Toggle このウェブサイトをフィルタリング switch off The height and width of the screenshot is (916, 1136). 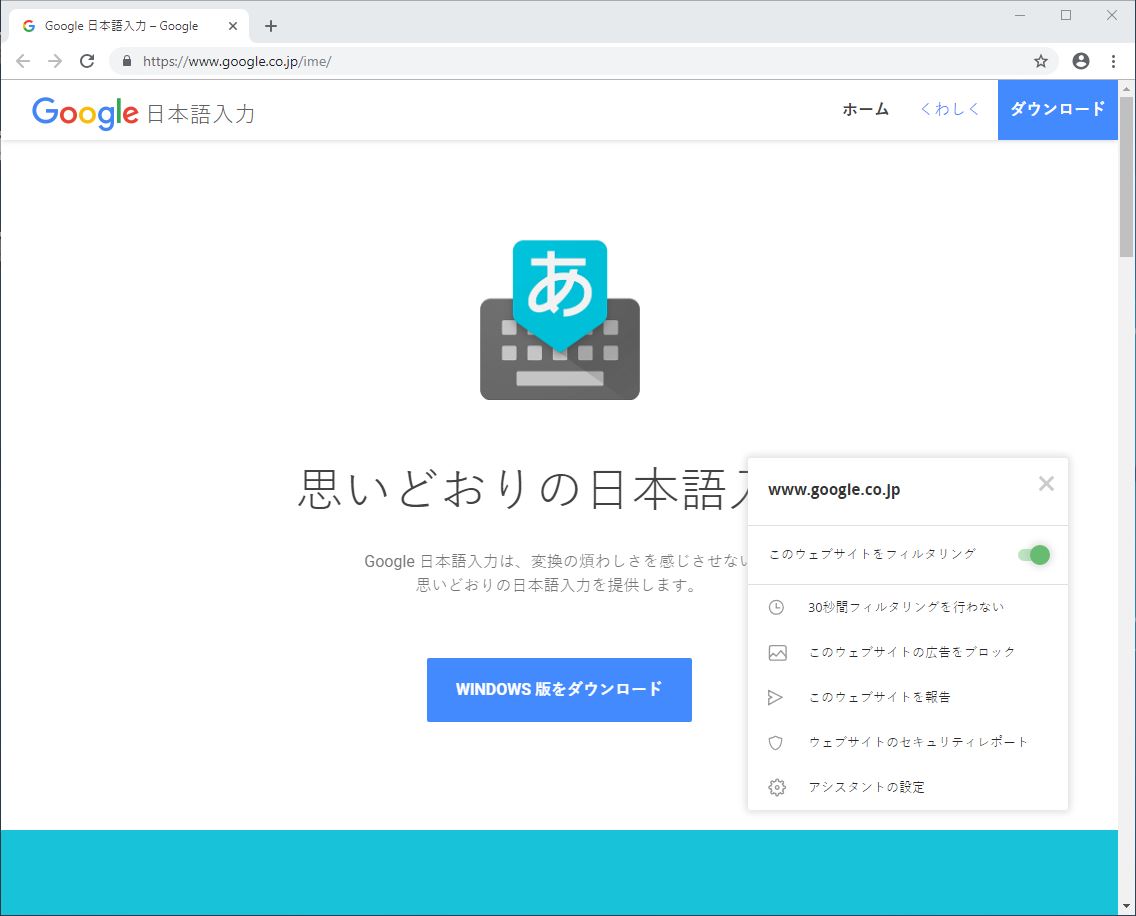1034,555
